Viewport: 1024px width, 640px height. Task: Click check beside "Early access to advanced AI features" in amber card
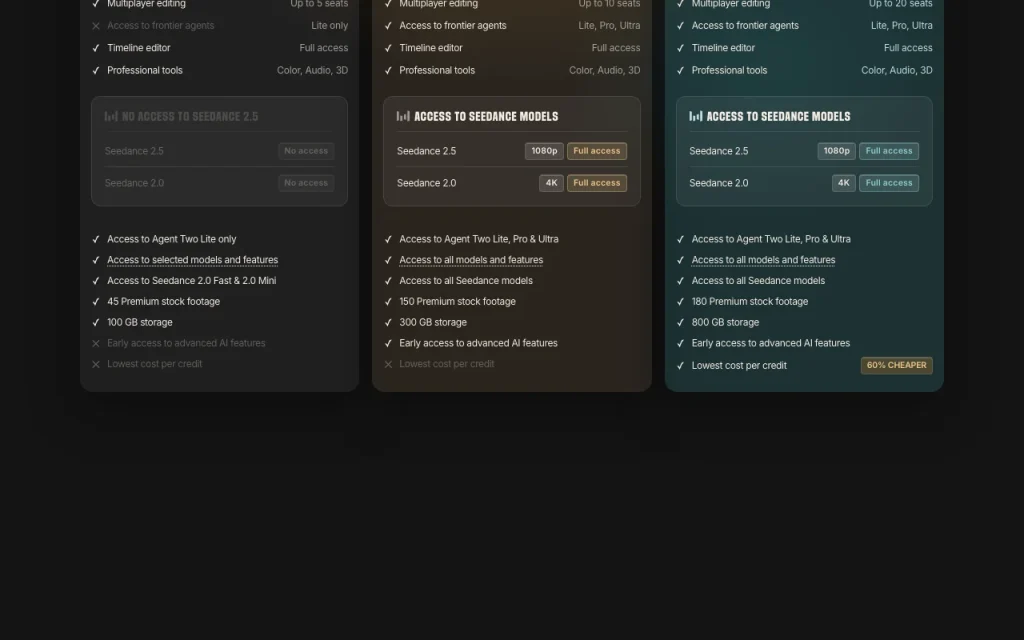click(388, 344)
